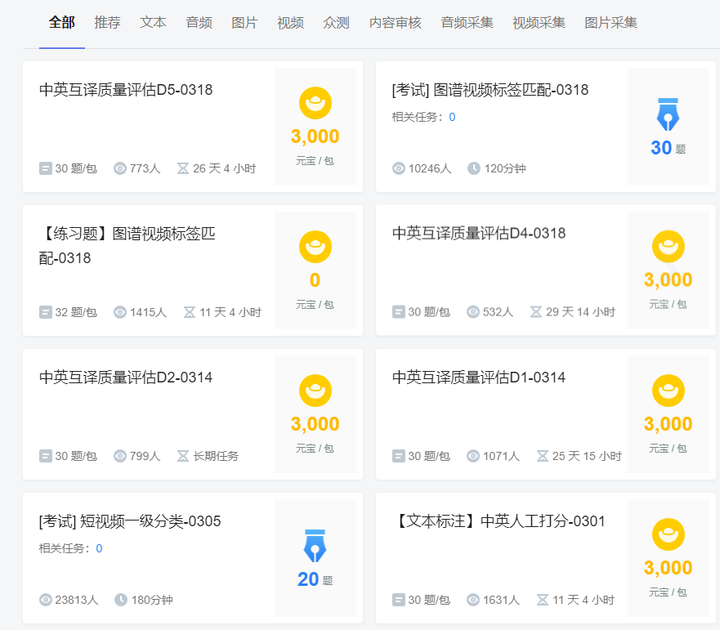Screen dimensions: 720x630
Task: Click the eye icon beside 10246人
Action: [399, 169]
